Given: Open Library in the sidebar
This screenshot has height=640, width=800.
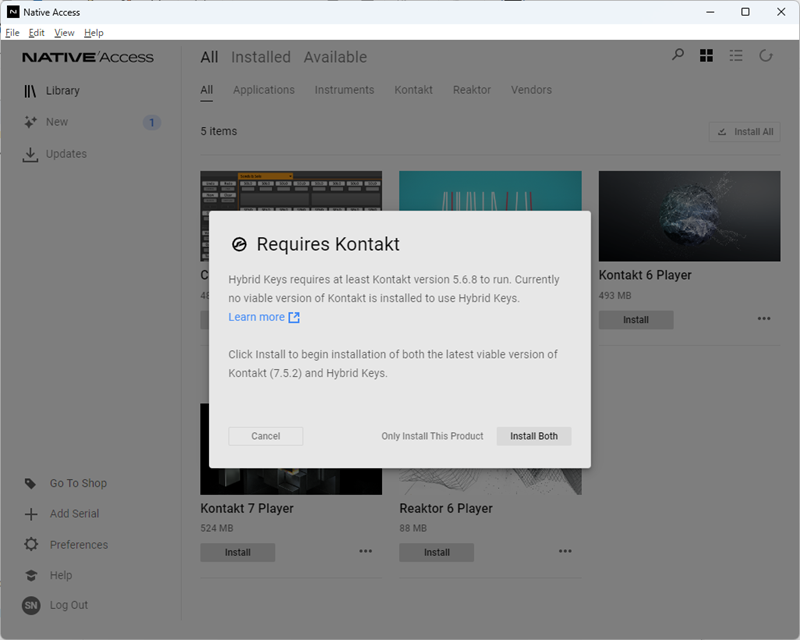Looking at the screenshot, I should coord(63,91).
